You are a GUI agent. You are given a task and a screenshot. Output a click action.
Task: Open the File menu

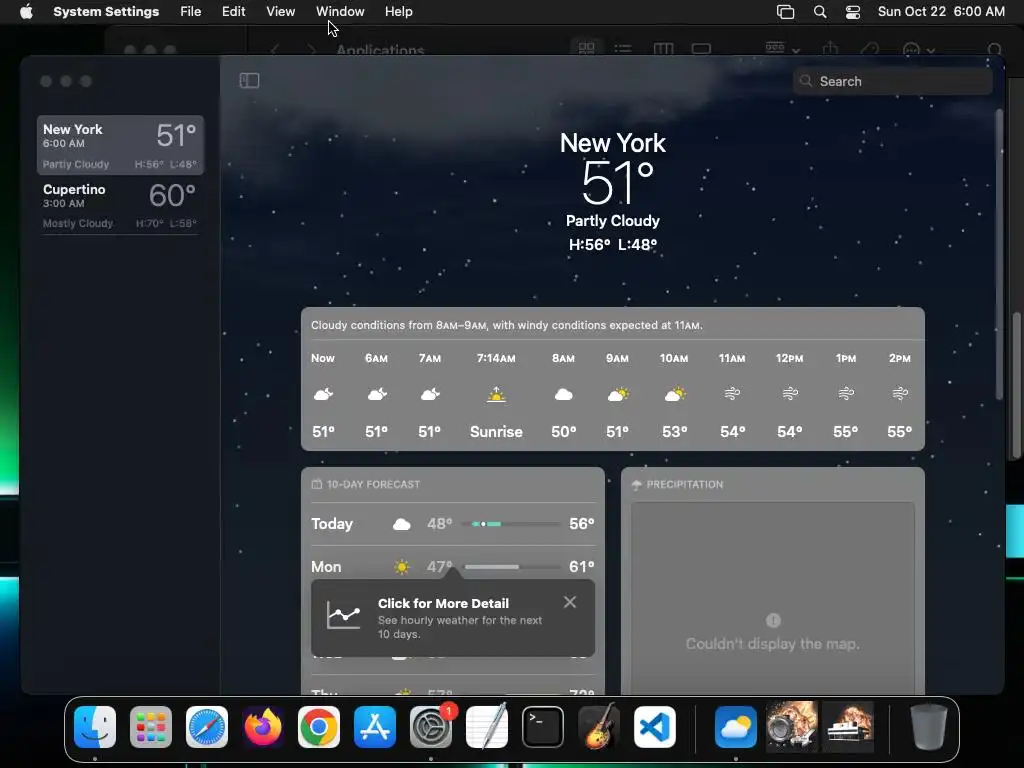(x=191, y=11)
